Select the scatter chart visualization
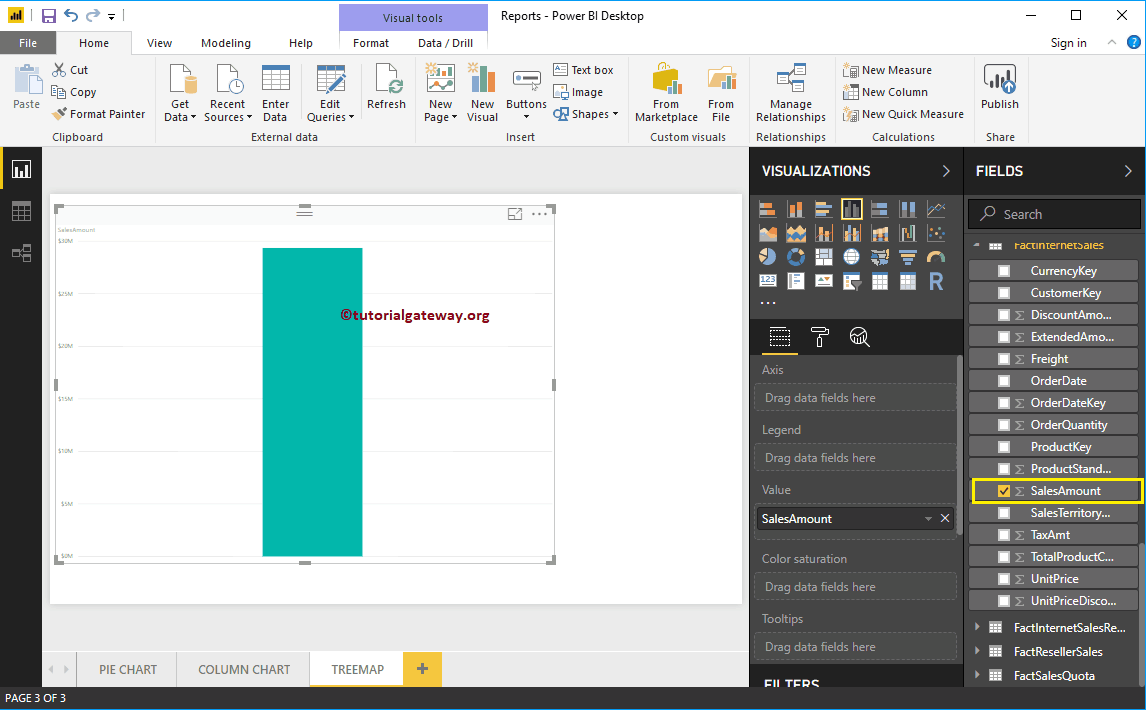Viewport: 1146px width, 710px height. [x=936, y=233]
